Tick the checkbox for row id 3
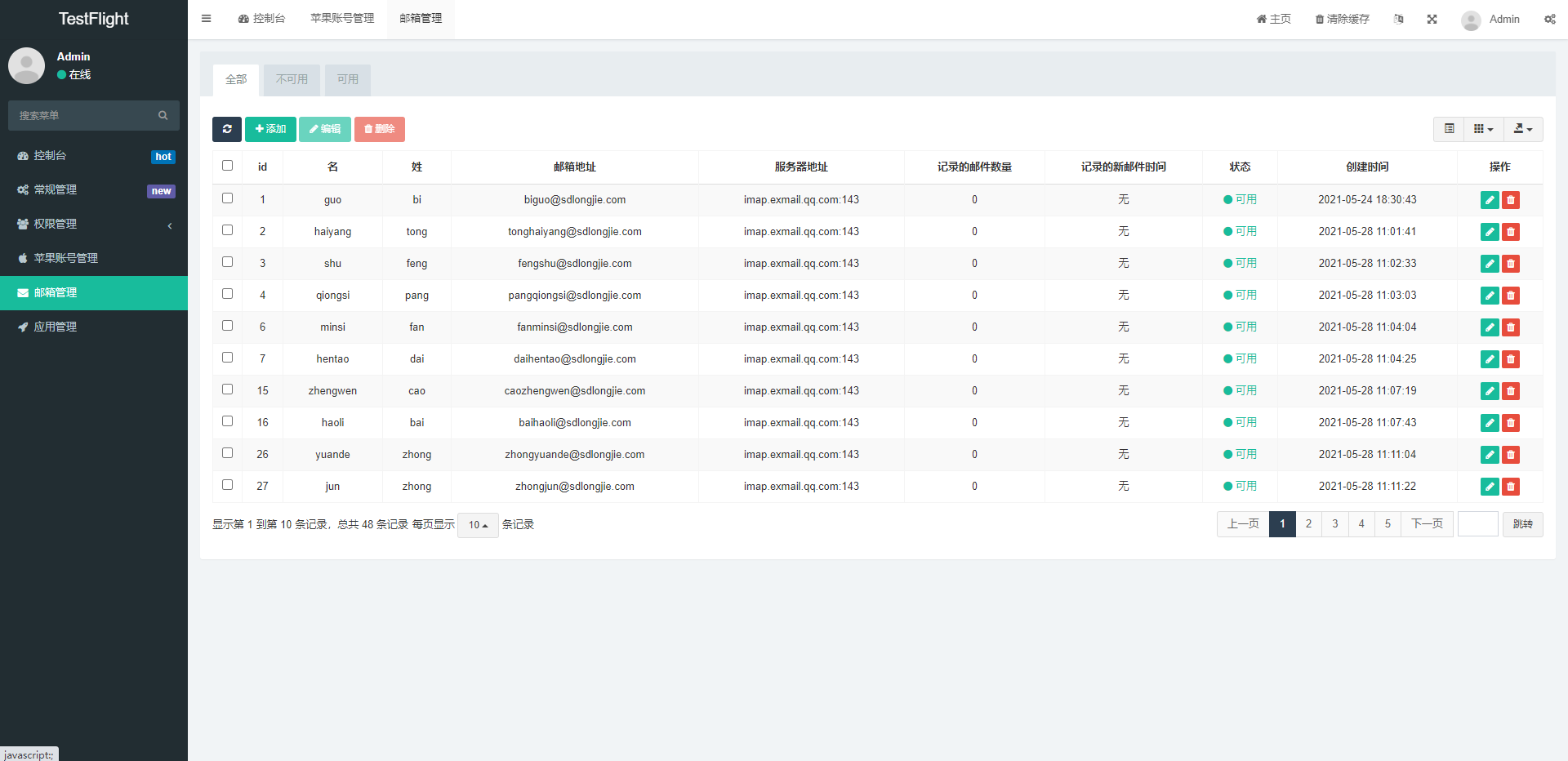The width and height of the screenshot is (1568, 761). 228,262
